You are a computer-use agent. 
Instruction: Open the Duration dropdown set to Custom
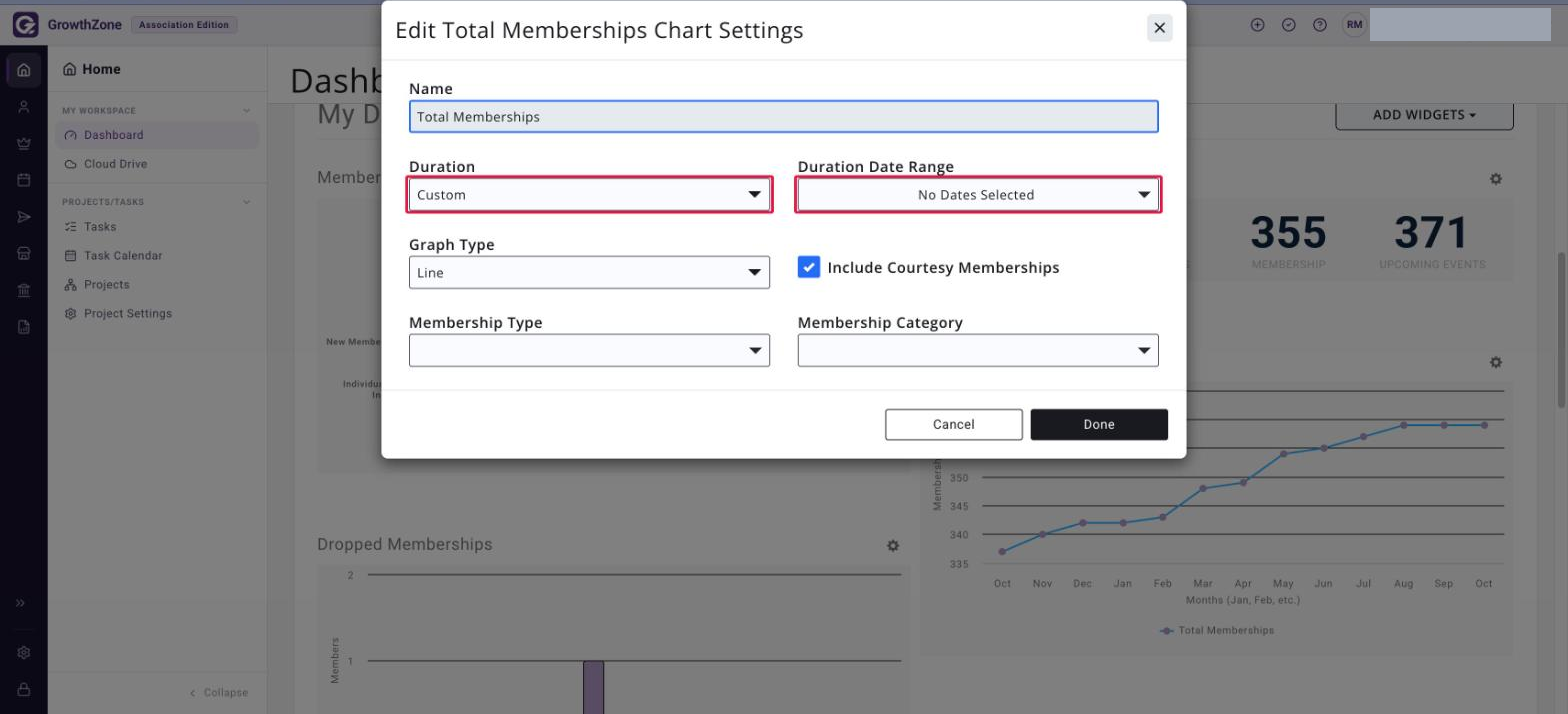click(x=590, y=195)
